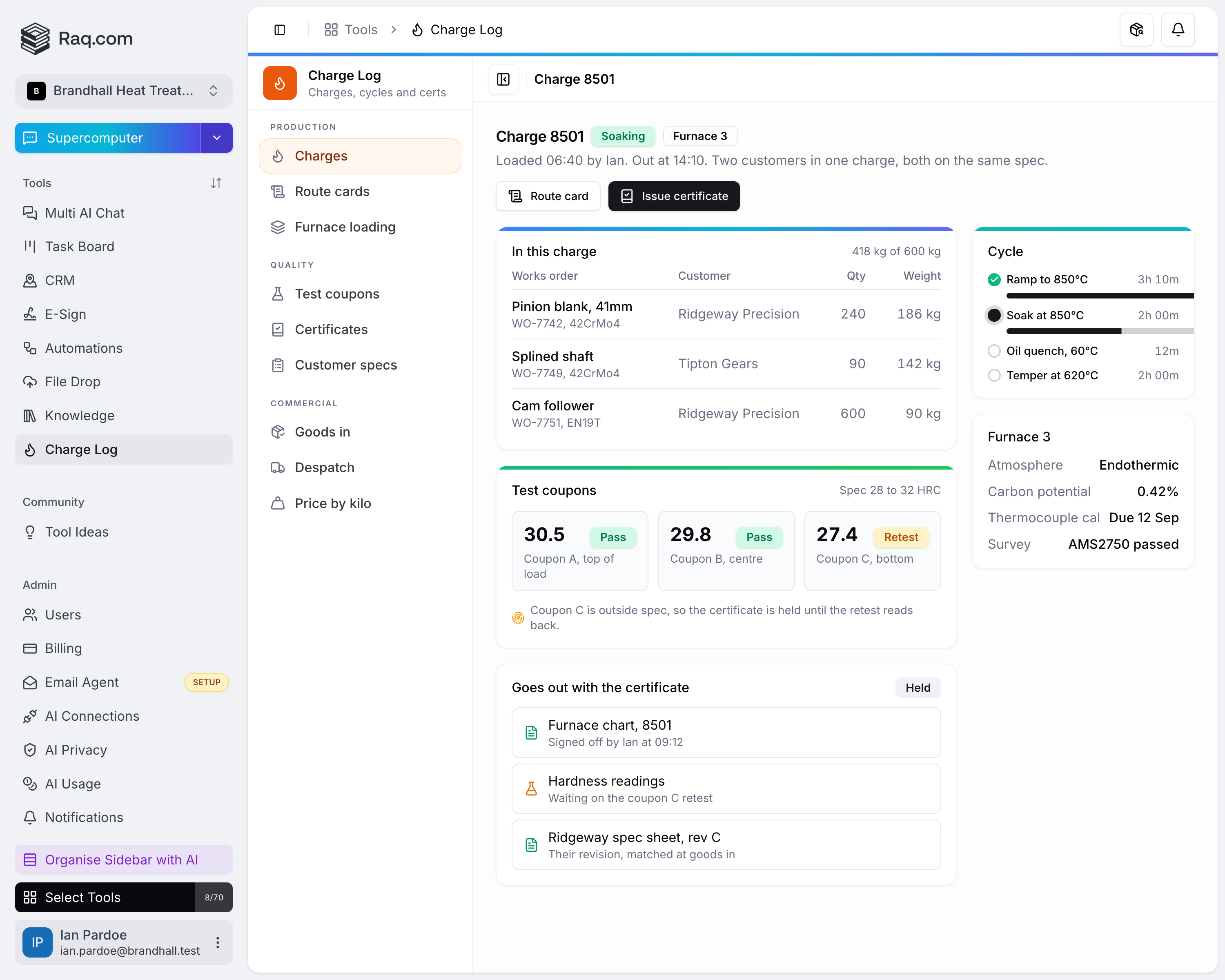This screenshot has height=980, width=1225.
Task: Collapse the Charge 8501 detail panel icon
Action: 503,79
